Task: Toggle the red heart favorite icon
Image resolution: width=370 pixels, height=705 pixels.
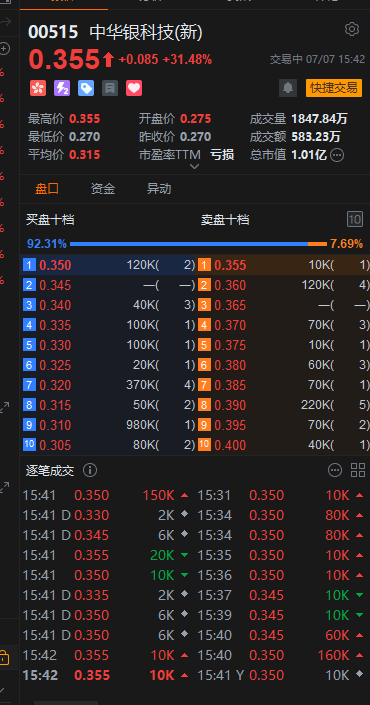Action: [x=134, y=88]
